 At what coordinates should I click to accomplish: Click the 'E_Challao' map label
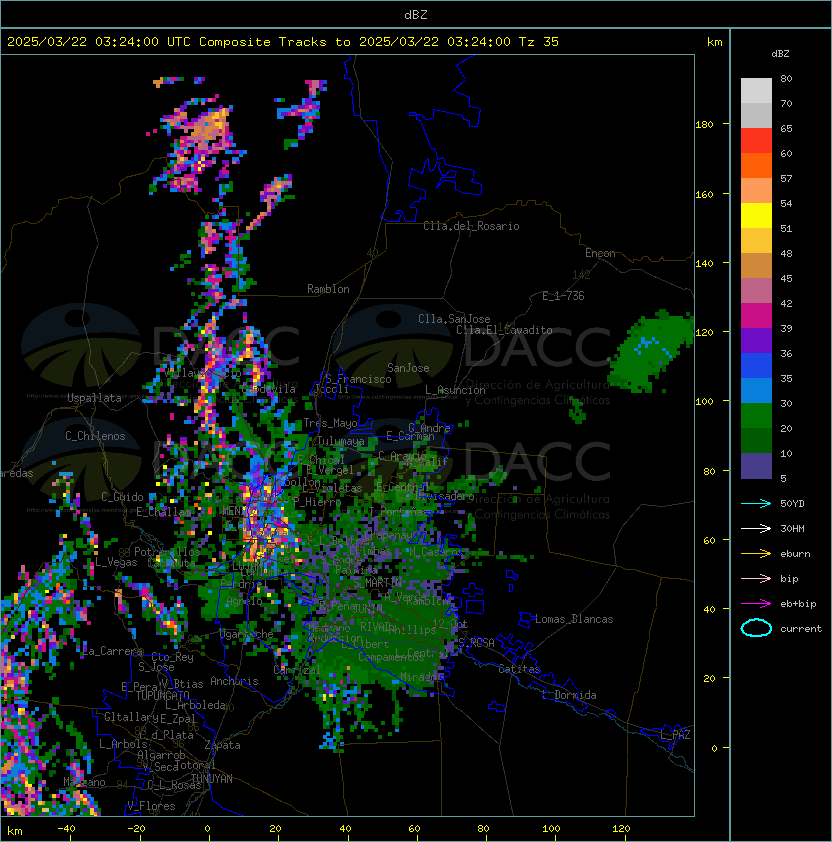tap(163, 512)
